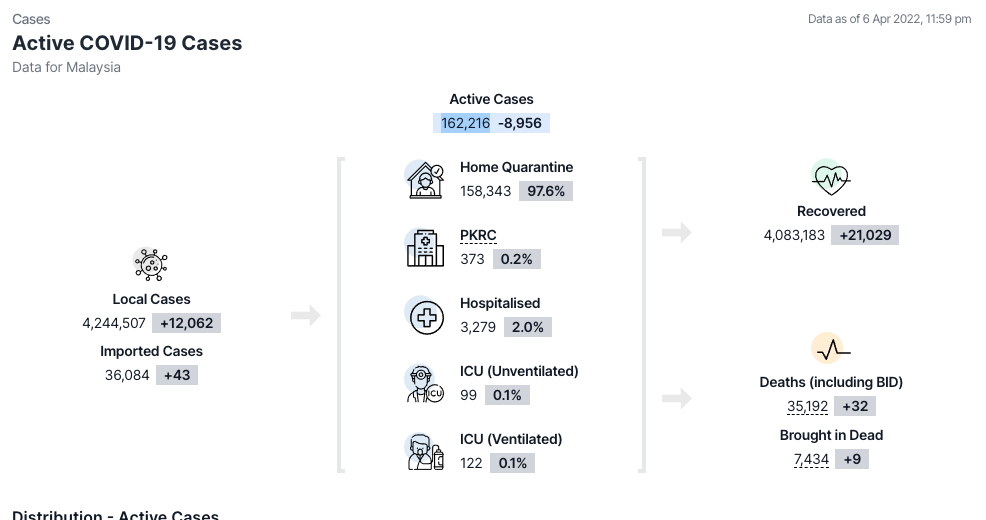The width and height of the screenshot is (986, 520).
Task: Click the Local Cases virus icon
Action: [x=151, y=265]
